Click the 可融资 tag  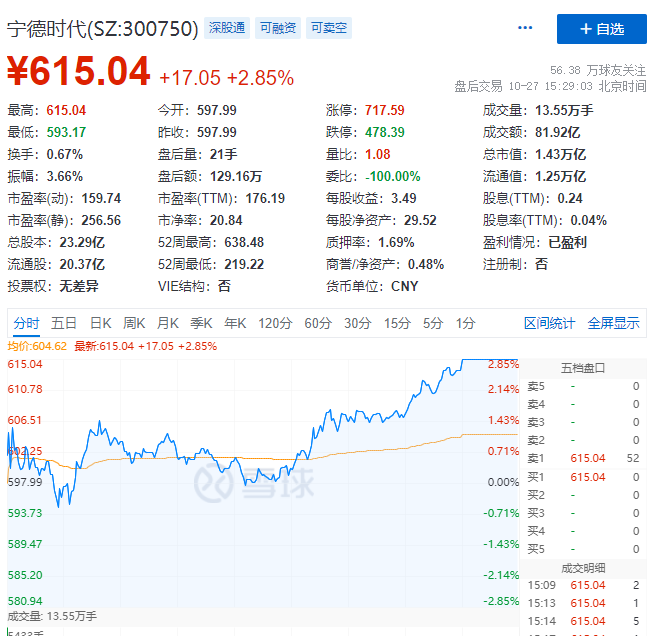pyautogui.click(x=277, y=28)
